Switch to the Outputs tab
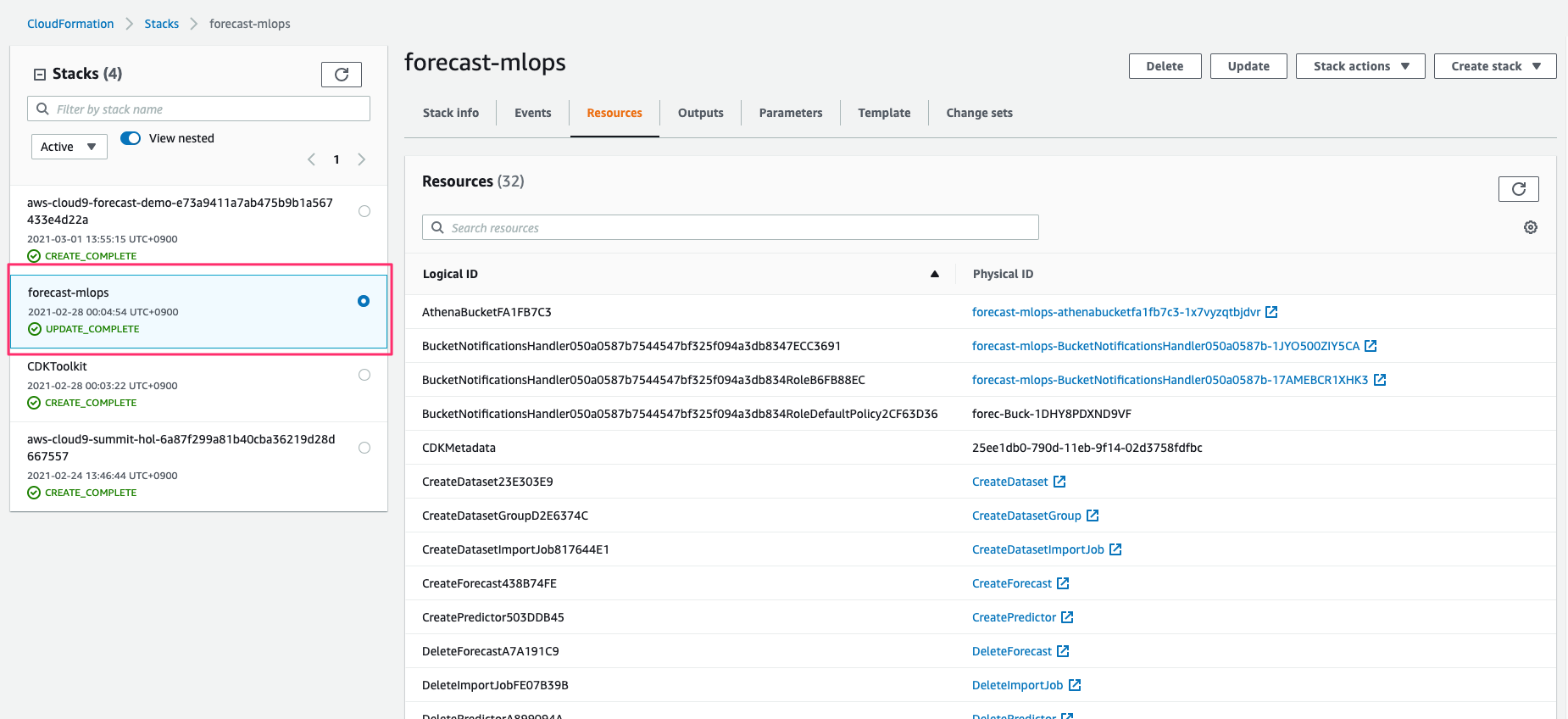Viewport: 1568px width, 719px height. pyautogui.click(x=701, y=113)
